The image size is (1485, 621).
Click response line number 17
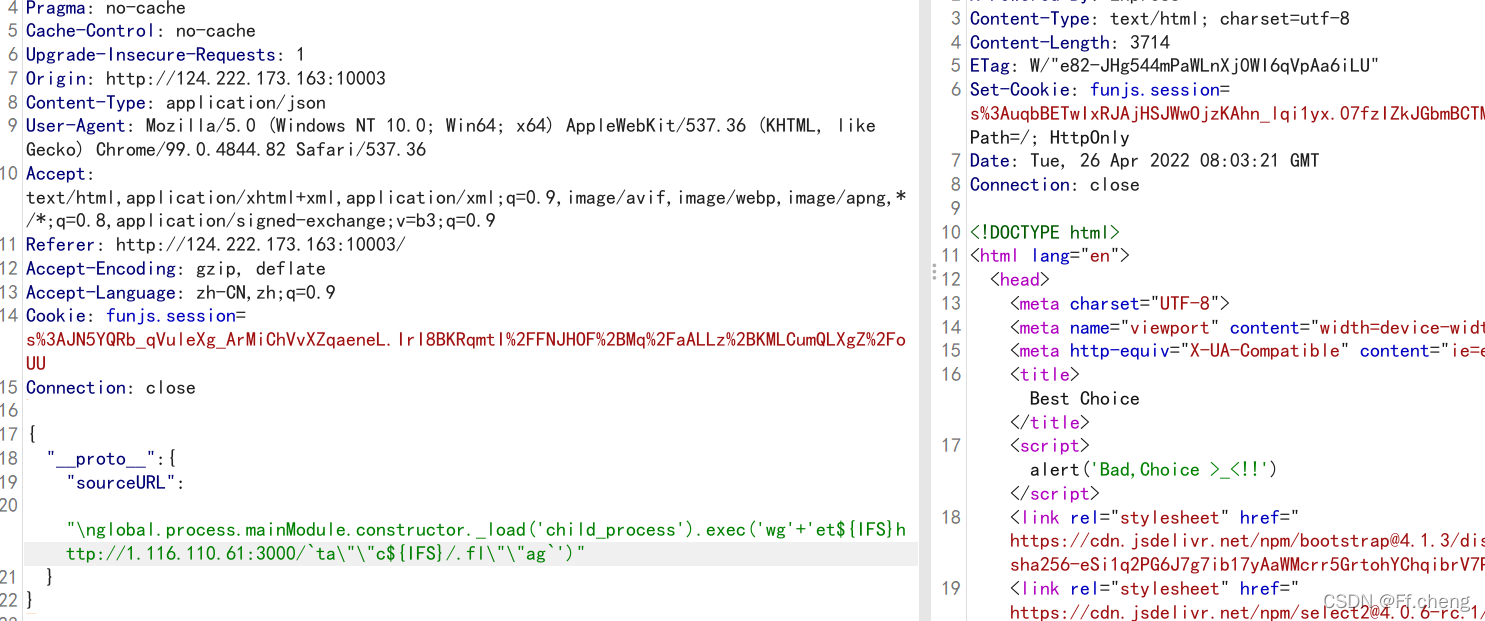tap(950, 446)
